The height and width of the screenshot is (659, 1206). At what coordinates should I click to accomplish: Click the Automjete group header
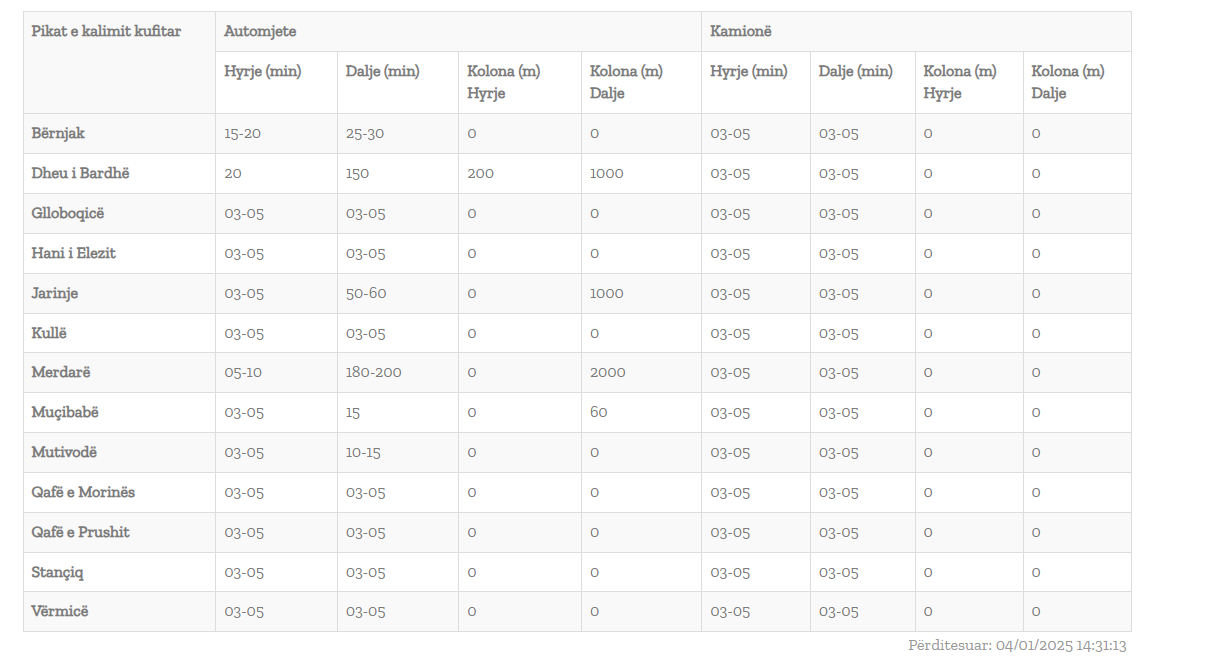point(260,31)
